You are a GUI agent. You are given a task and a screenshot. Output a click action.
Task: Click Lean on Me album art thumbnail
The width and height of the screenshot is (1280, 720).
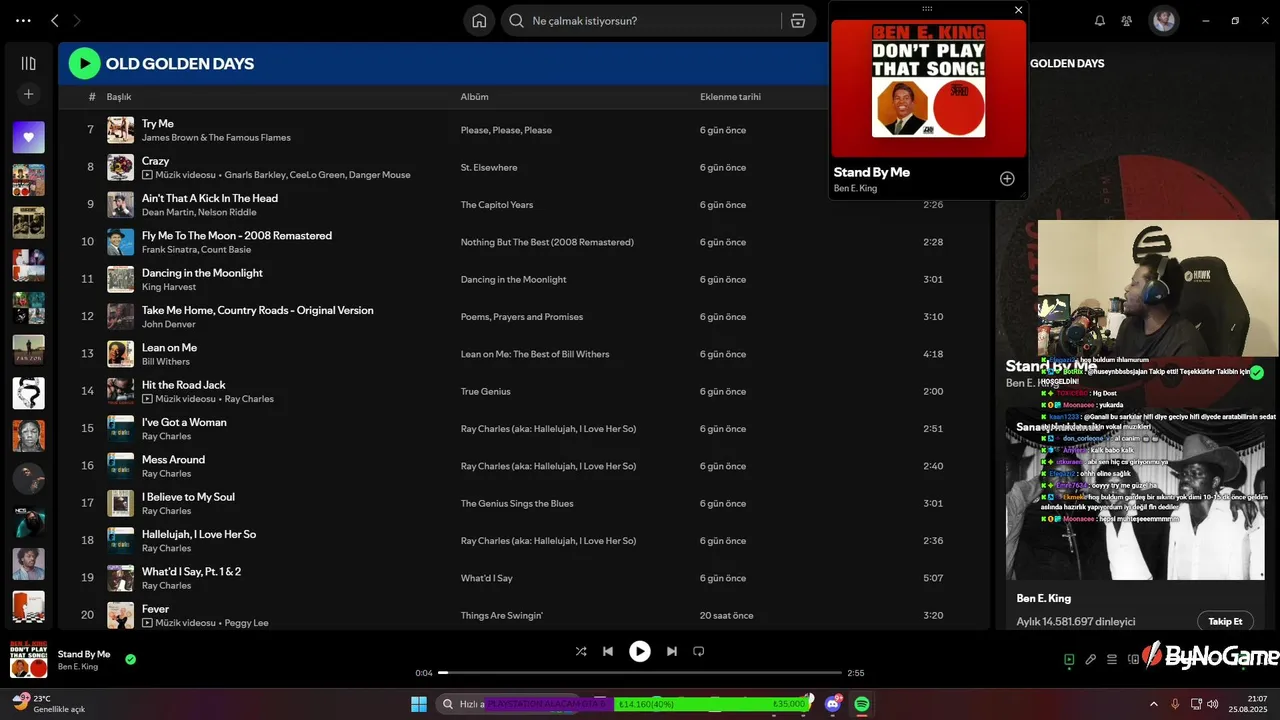click(x=120, y=354)
